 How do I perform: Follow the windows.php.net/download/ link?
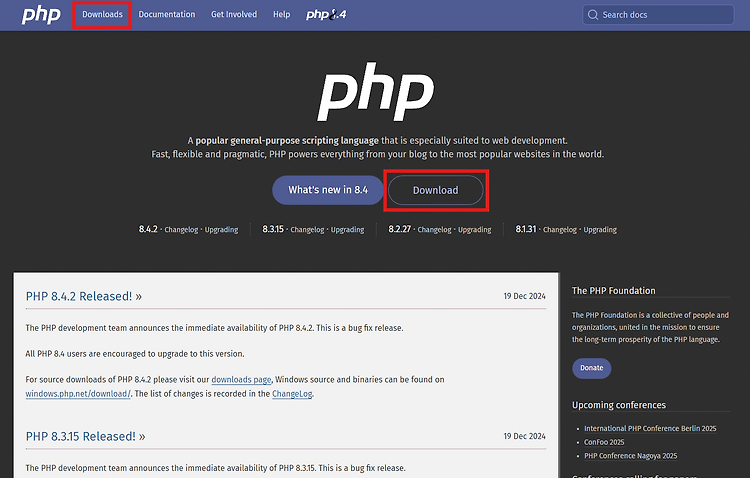click(78, 394)
